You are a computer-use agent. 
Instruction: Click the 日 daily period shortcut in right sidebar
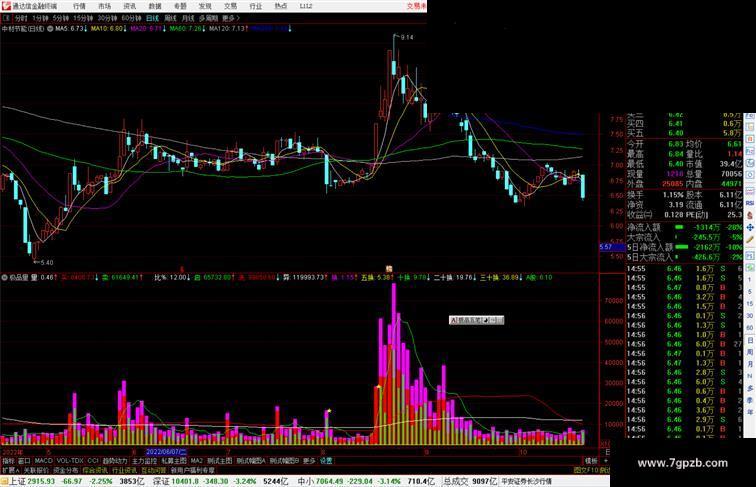click(750, 340)
